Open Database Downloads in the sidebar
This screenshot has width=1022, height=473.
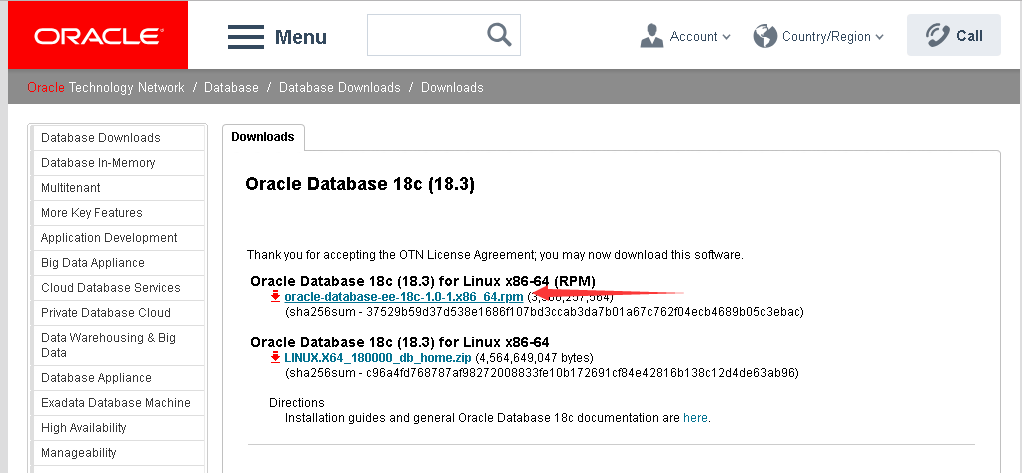[x=119, y=137]
